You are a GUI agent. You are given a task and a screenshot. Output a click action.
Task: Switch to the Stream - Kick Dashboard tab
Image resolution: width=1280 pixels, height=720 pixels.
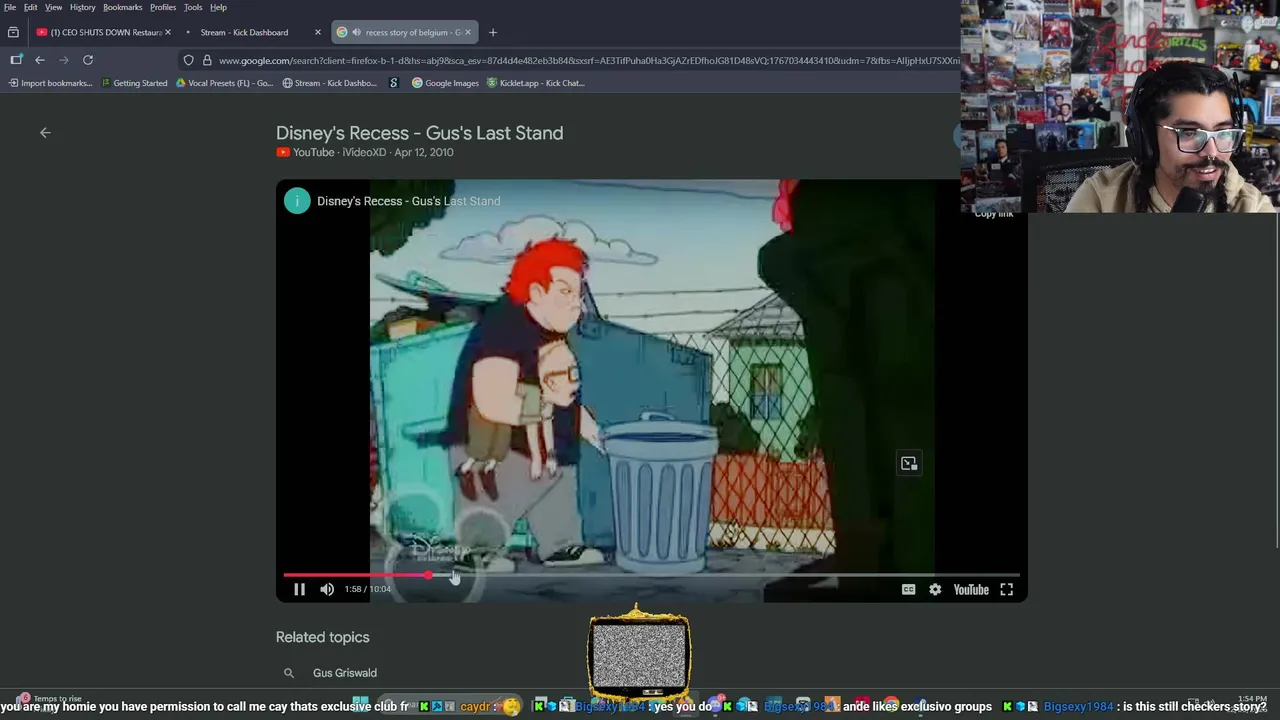pyautogui.click(x=244, y=32)
